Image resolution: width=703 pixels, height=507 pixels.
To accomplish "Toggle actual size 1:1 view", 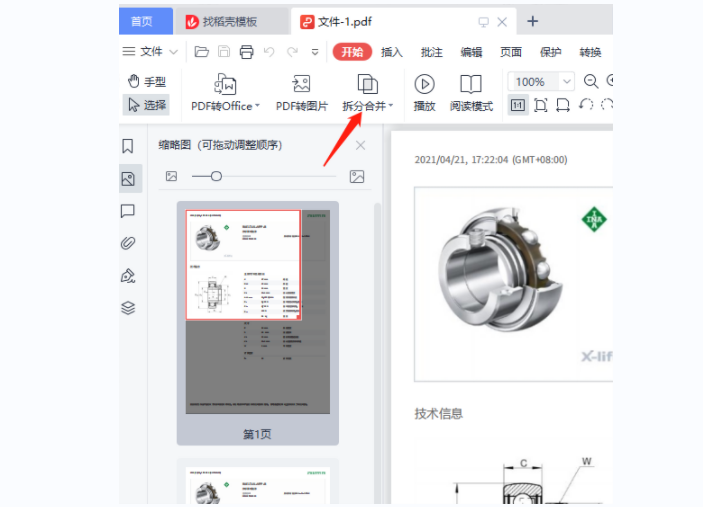I will (518, 105).
